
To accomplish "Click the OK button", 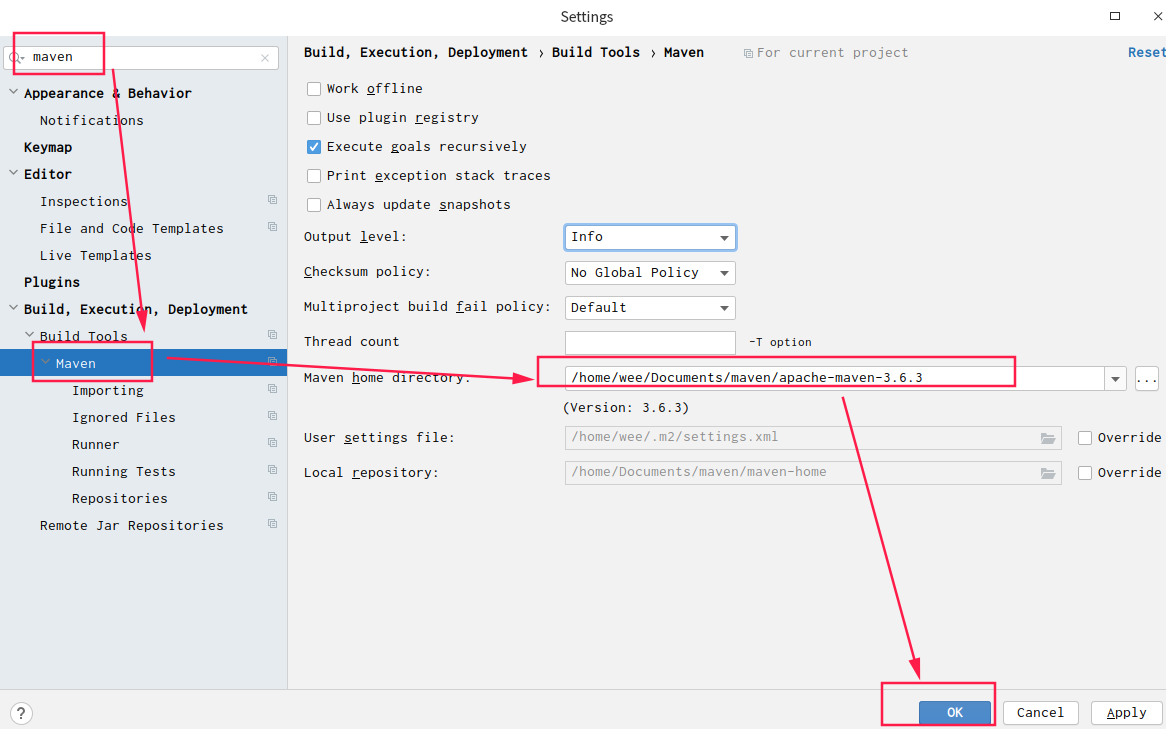I will point(955,713).
